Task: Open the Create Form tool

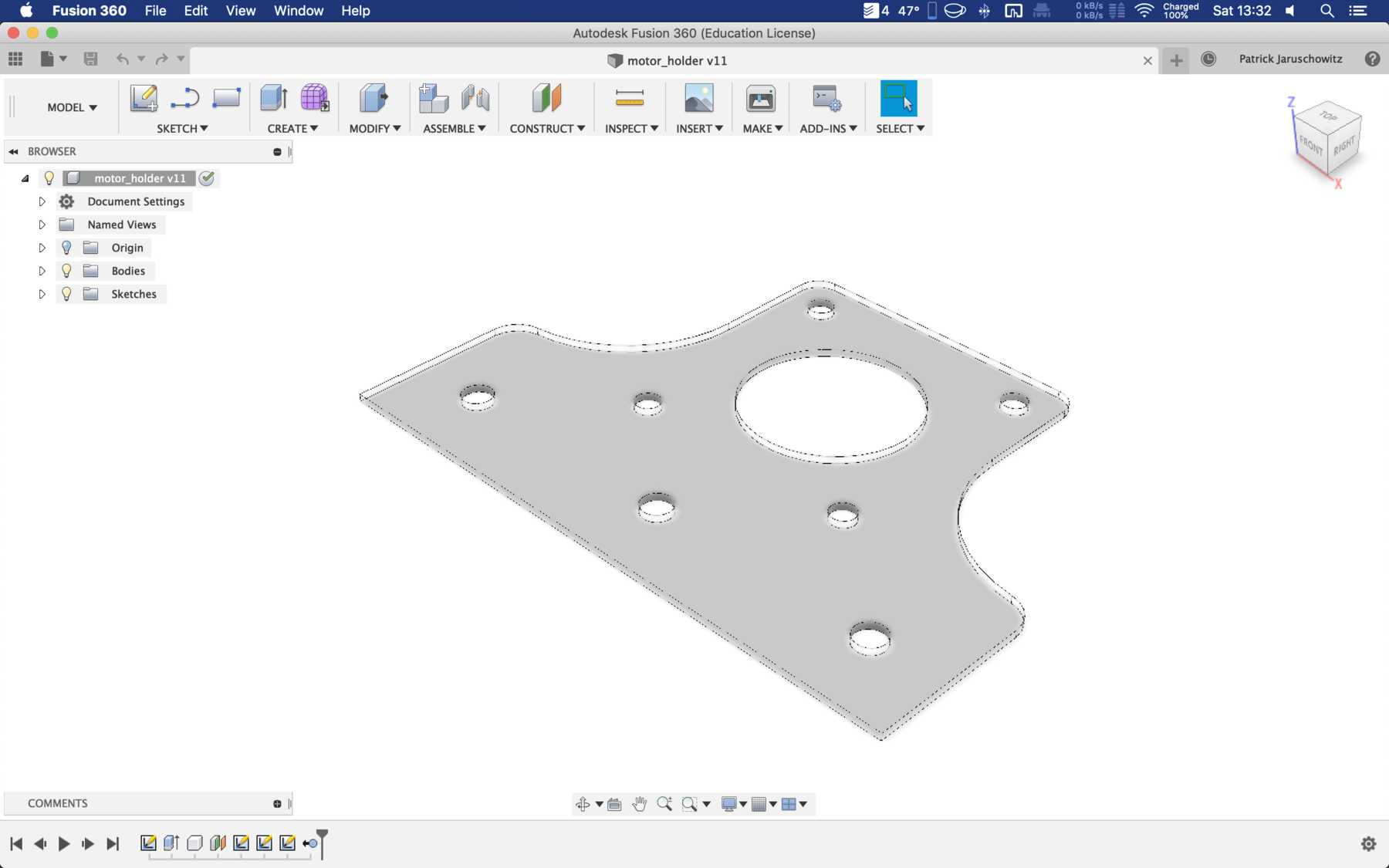Action: [315, 98]
